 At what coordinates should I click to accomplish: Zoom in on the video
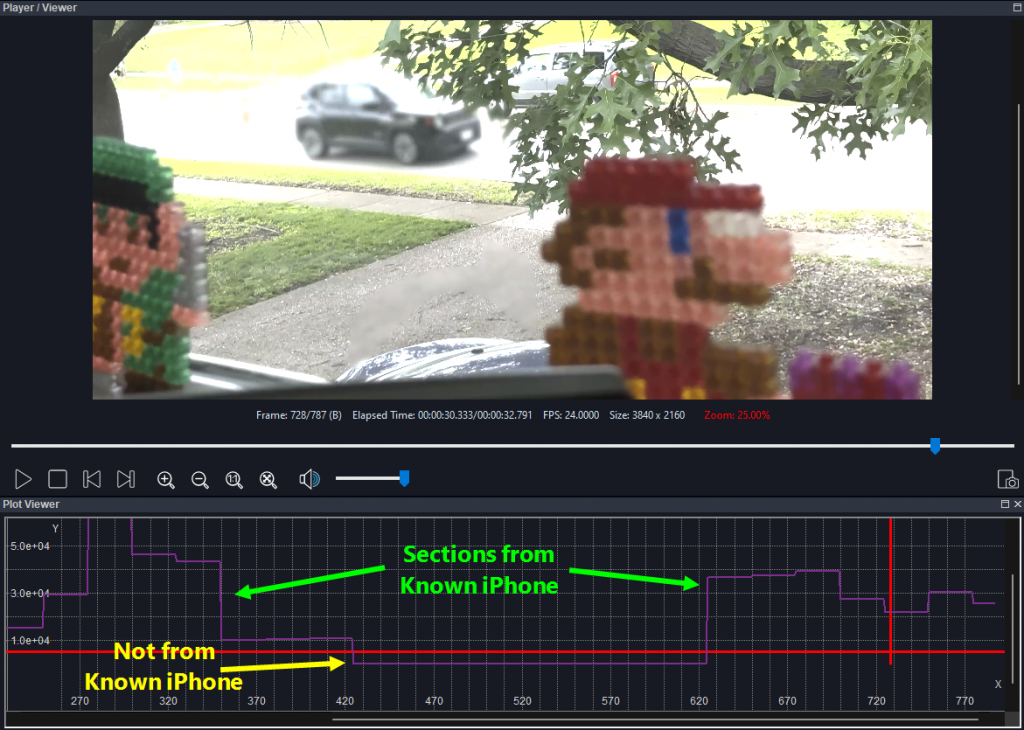tap(166, 480)
